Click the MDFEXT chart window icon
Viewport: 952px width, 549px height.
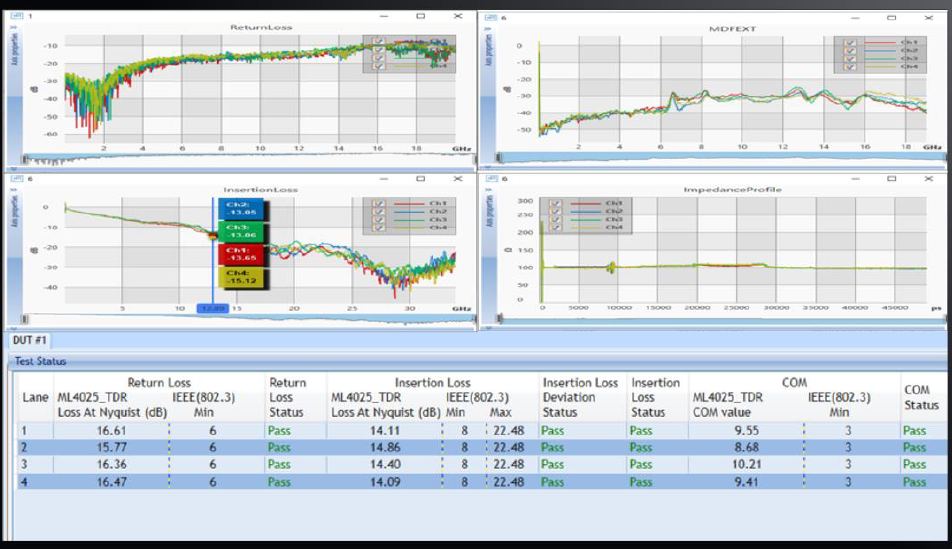tap(492, 17)
